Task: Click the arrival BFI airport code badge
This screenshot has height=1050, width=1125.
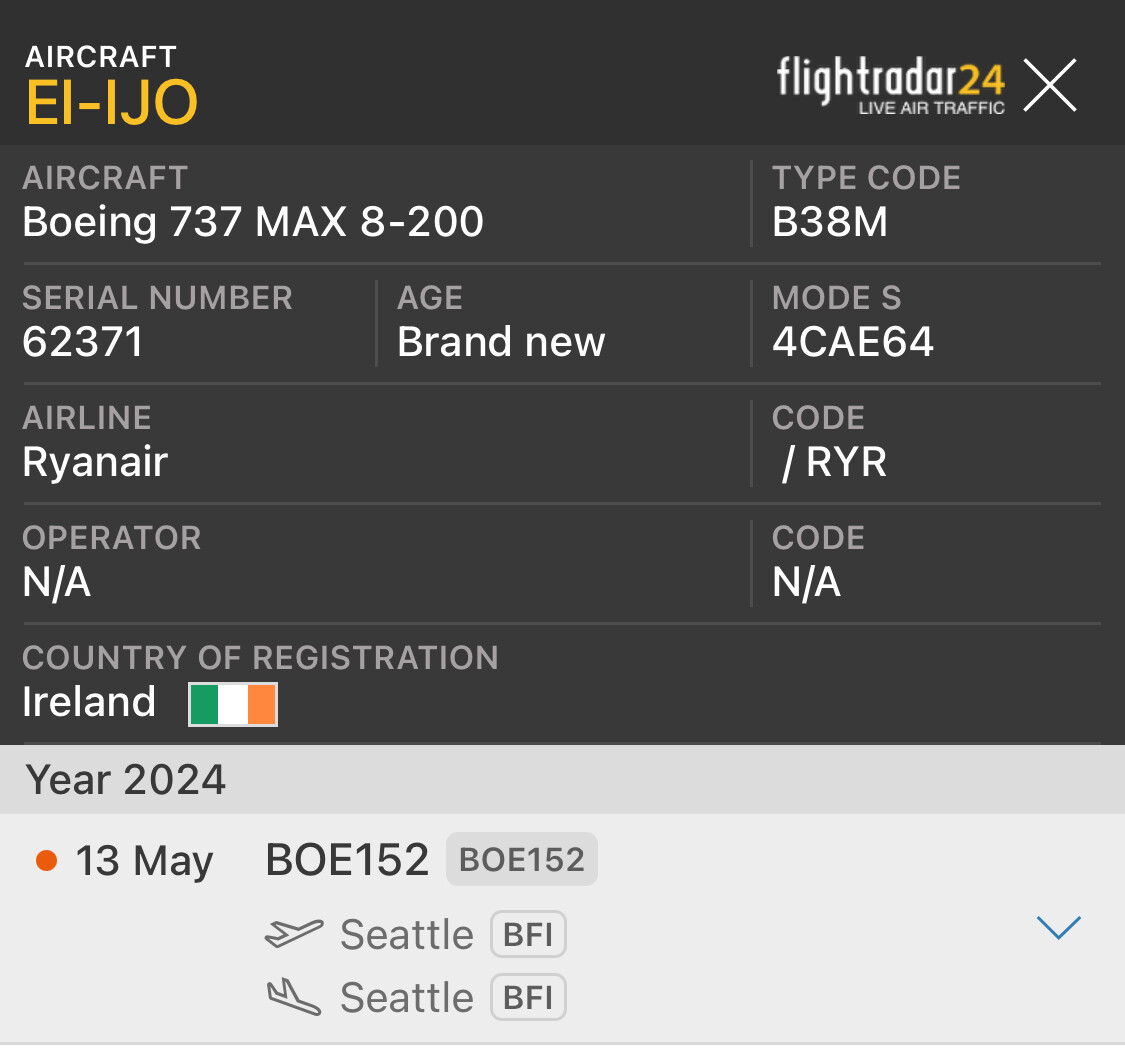Action: 528,998
